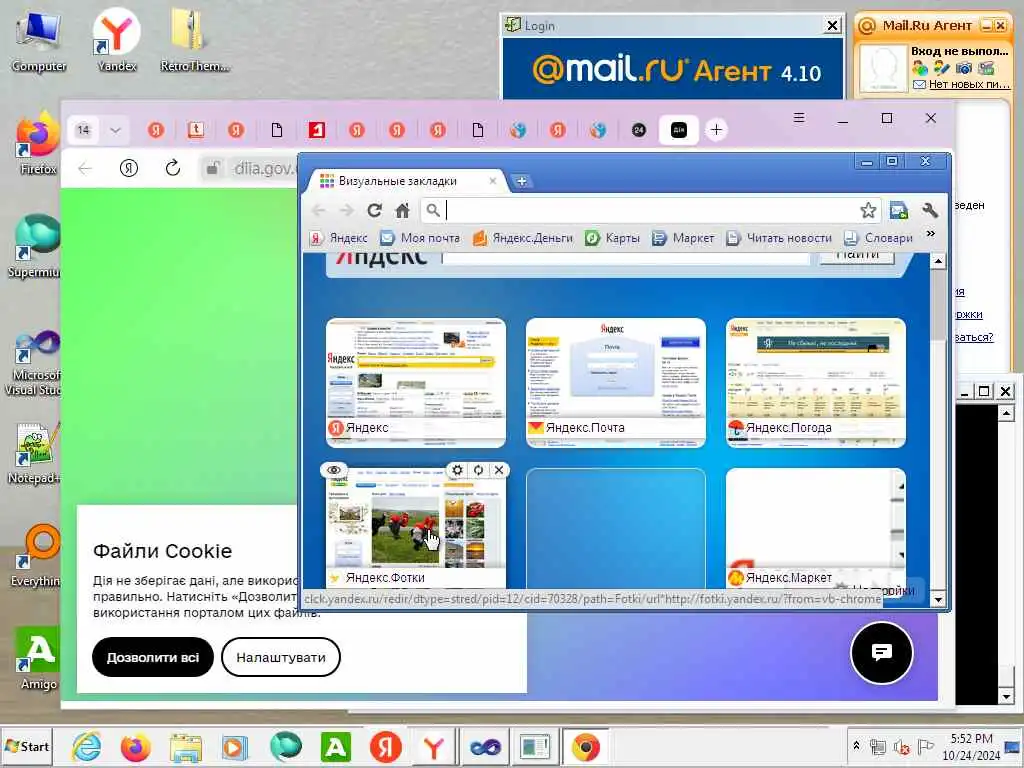Screen dimensions: 1024x768
Task: Show hidden tray icons arrow
Action: pos(857,746)
